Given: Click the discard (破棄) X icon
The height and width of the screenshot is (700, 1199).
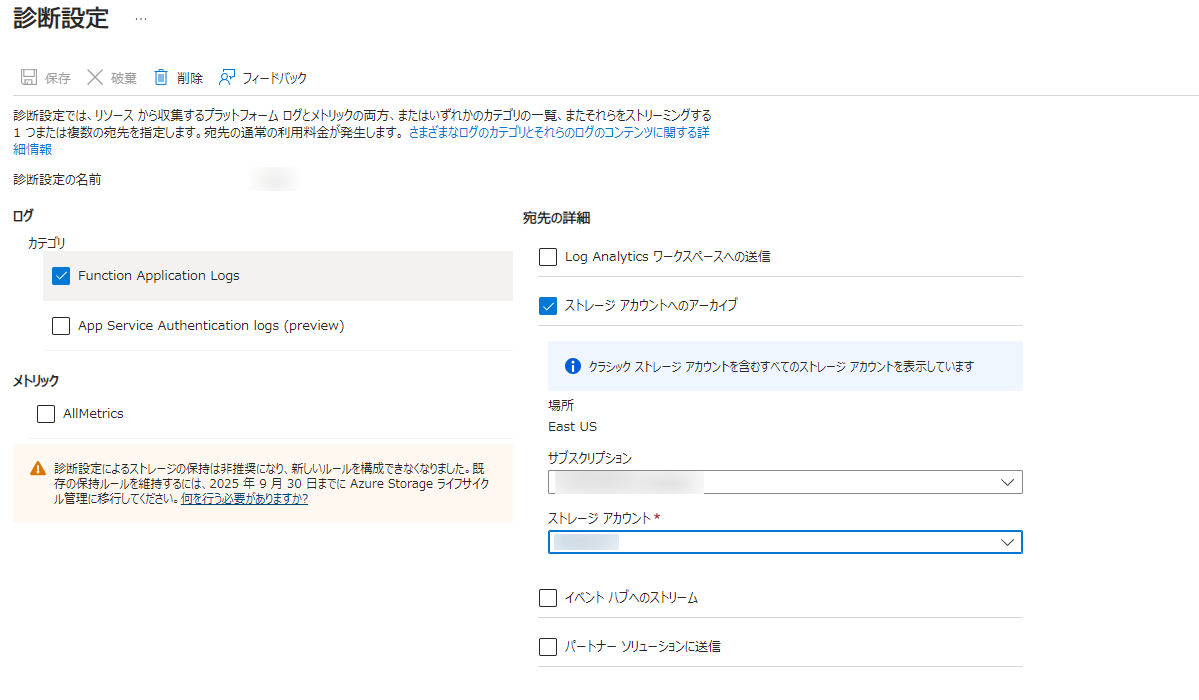Looking at the screenshot, I should [x=95, y=77].
